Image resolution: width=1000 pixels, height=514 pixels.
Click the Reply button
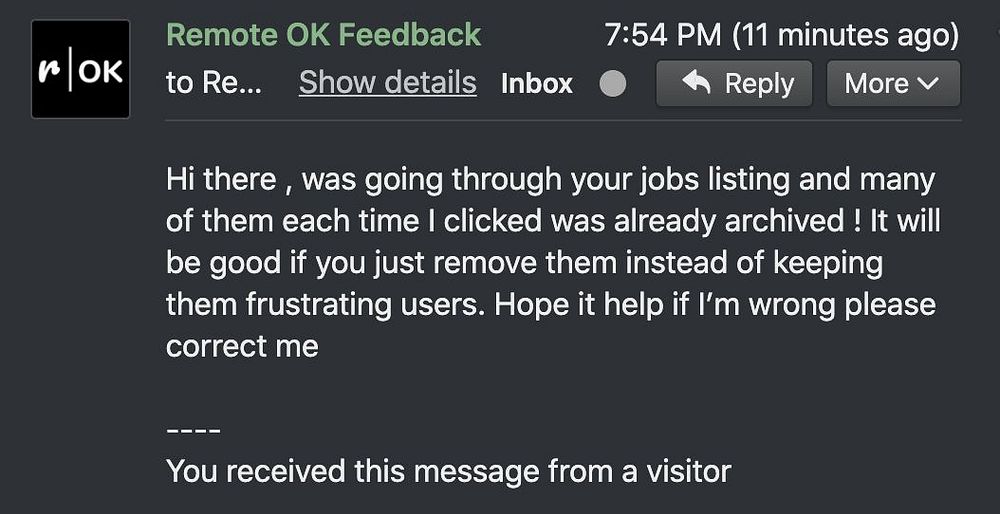[734, 84]
